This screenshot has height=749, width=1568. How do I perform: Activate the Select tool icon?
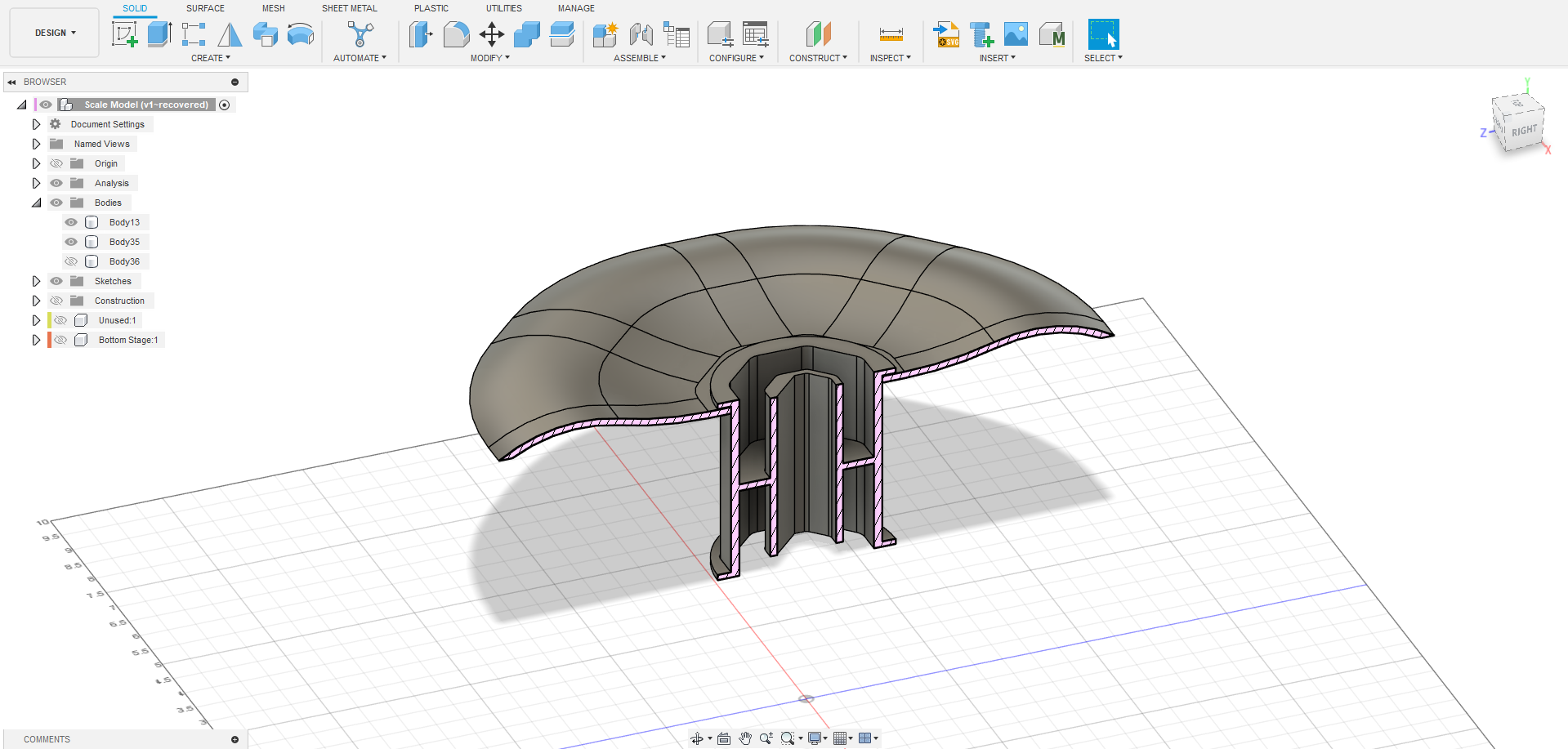click(1104, 34)
